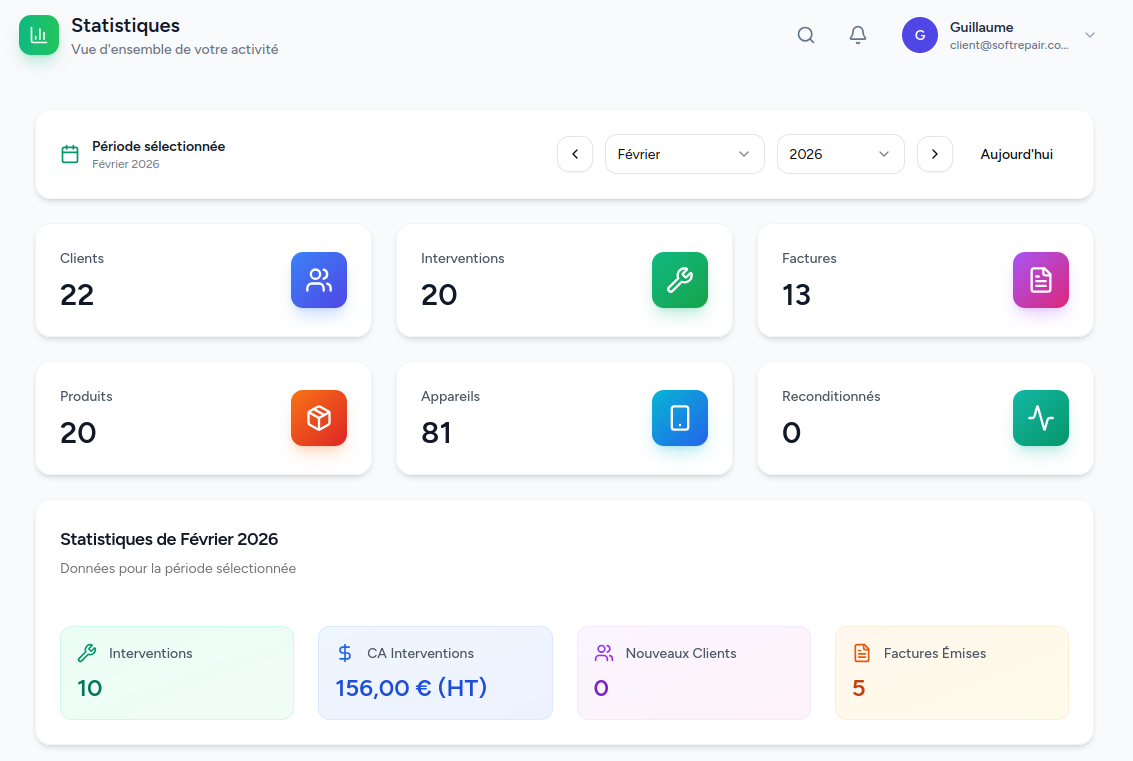This screenshot has height=761, width=1133.
Task: Go to previous month with left arrow
Action: click(x=574, y=153)
